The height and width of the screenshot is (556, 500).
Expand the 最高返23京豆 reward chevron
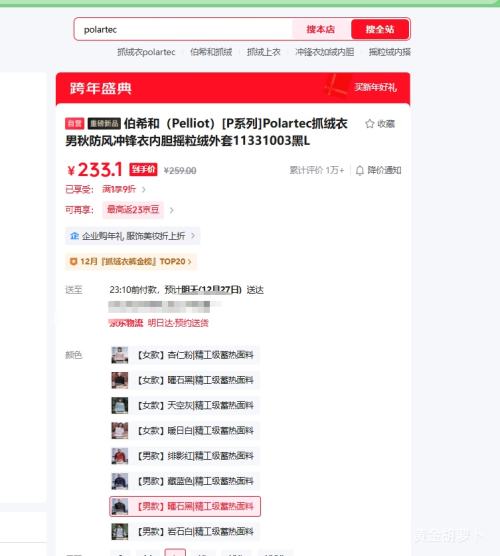click(172, 210)
